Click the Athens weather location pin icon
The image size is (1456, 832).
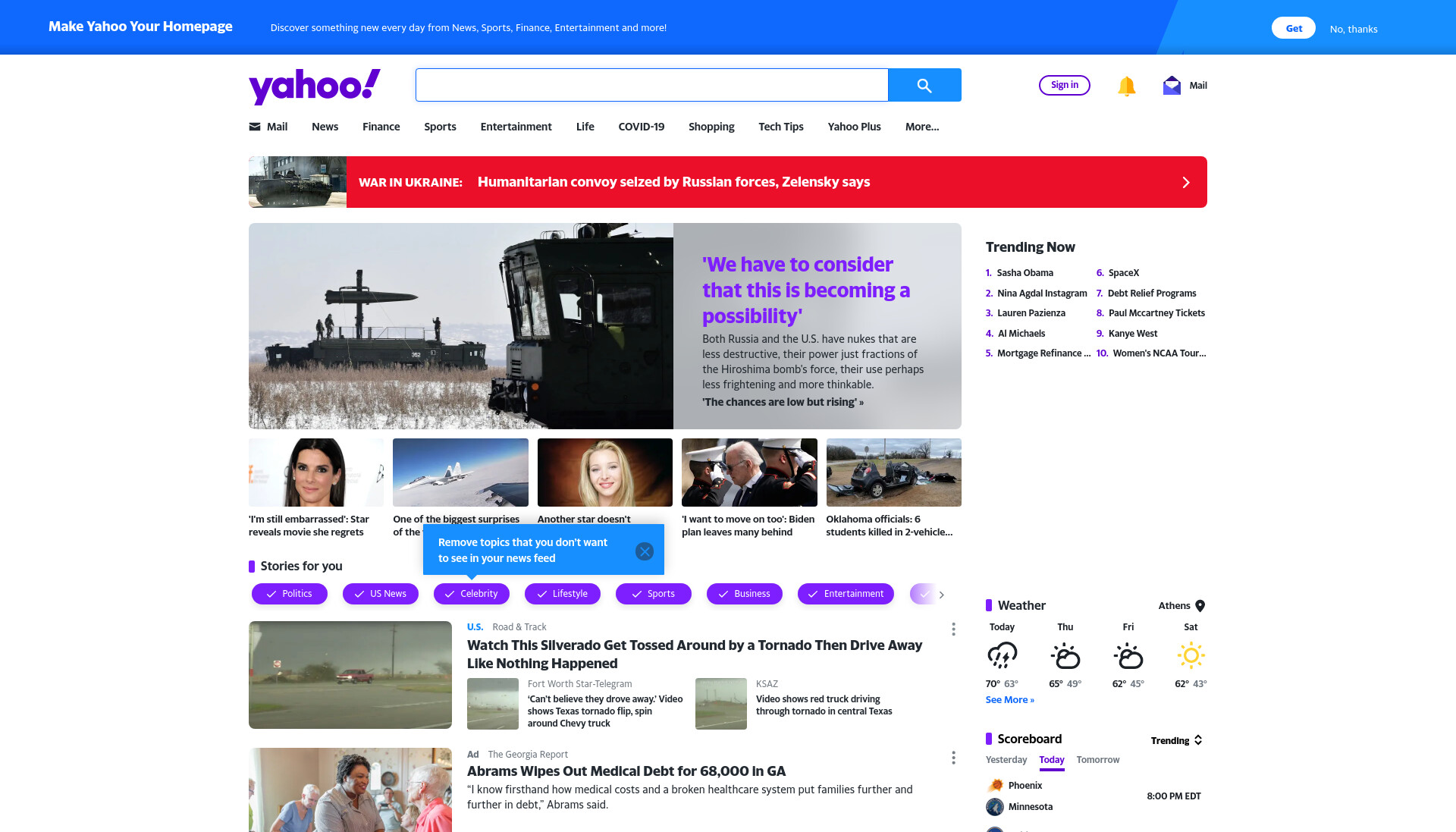pyautogui.click(x=1200, y=606)
